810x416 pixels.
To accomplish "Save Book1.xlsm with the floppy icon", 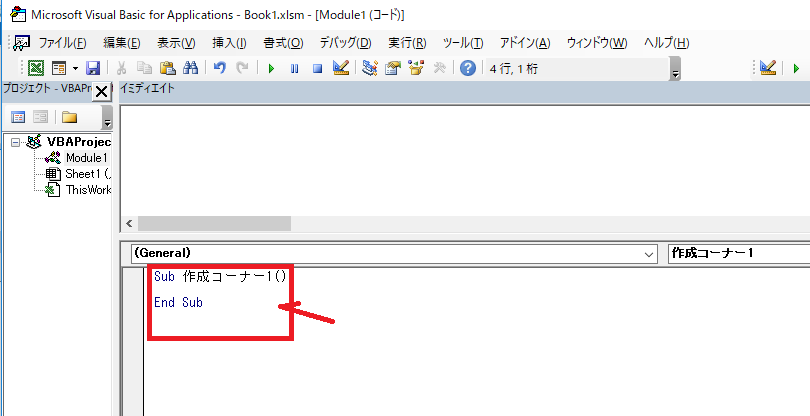I will [x=93, y=68].
